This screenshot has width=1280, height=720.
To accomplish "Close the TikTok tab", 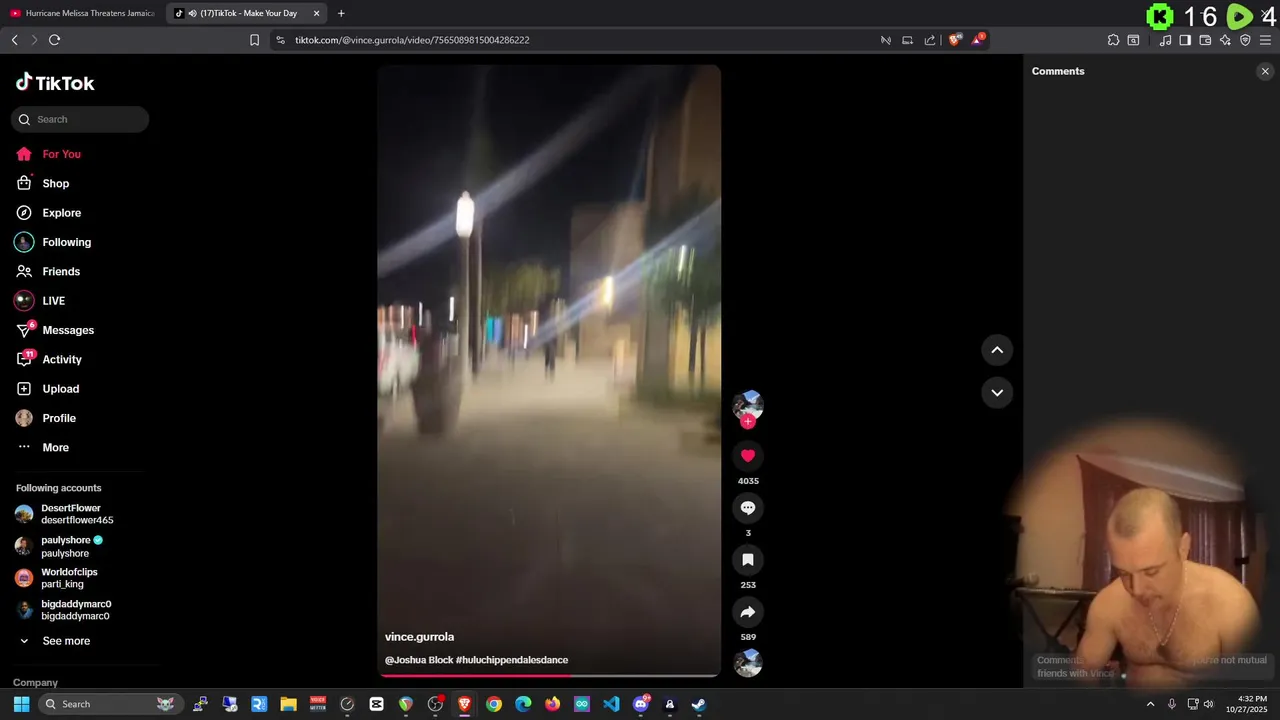I will tap(317, 13).
